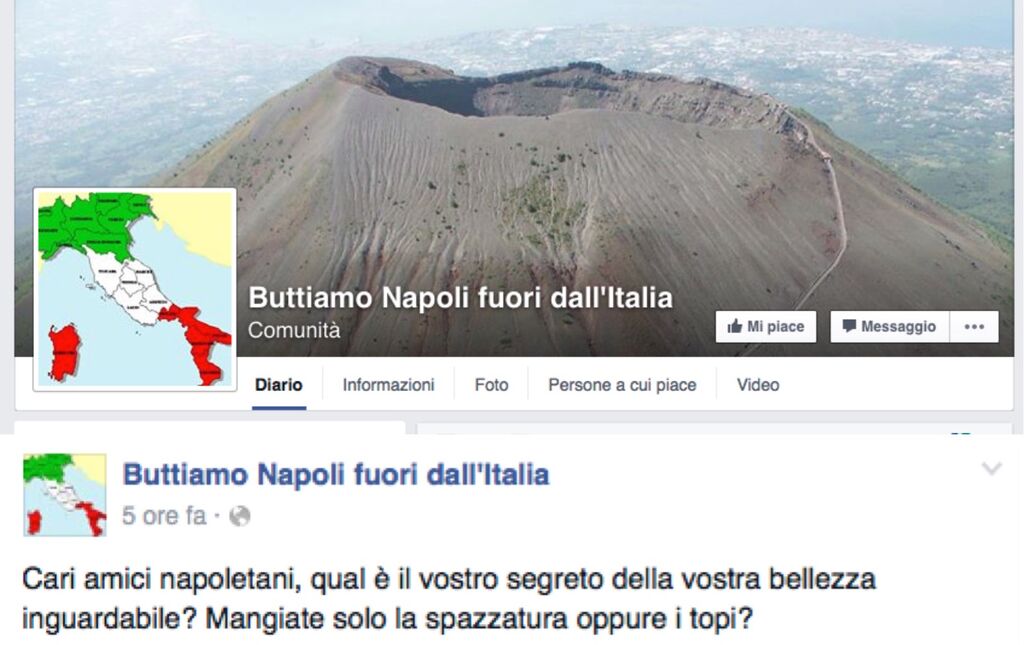This screenshot has height=645, width=1024.
Task: Click the page title on cover photo
Action: pos(460,298)
